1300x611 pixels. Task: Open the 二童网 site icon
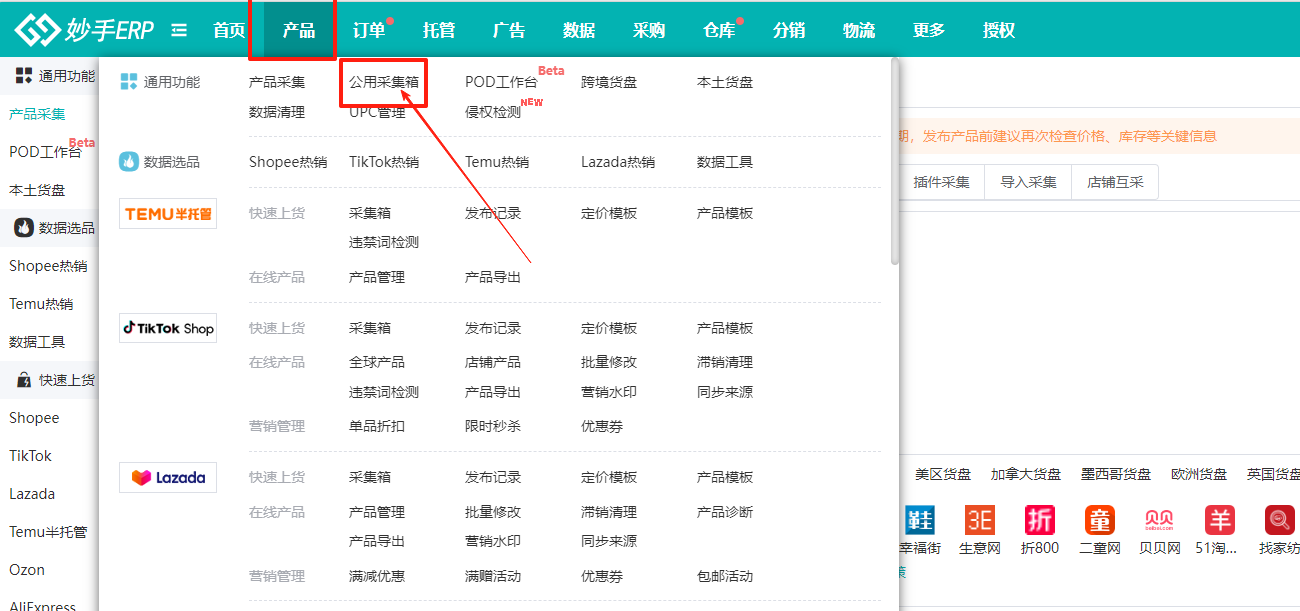pyautogui.click(x=1100, y=520)
